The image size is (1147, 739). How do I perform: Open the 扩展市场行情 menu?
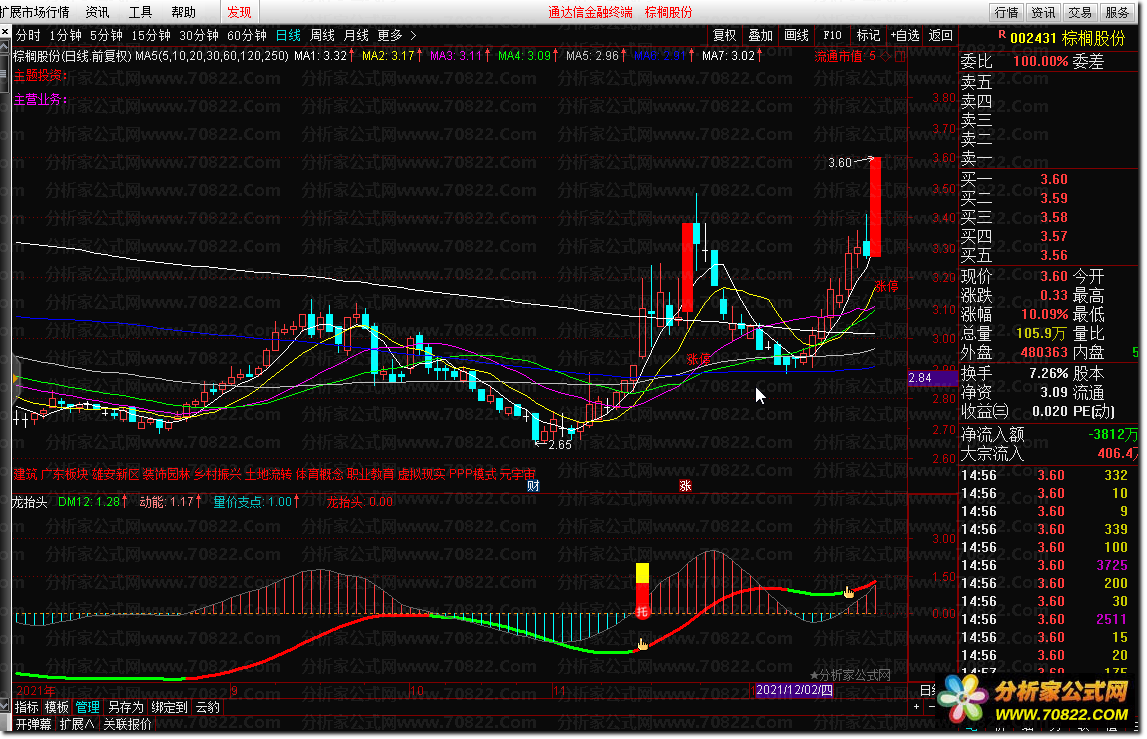[34, 12]
